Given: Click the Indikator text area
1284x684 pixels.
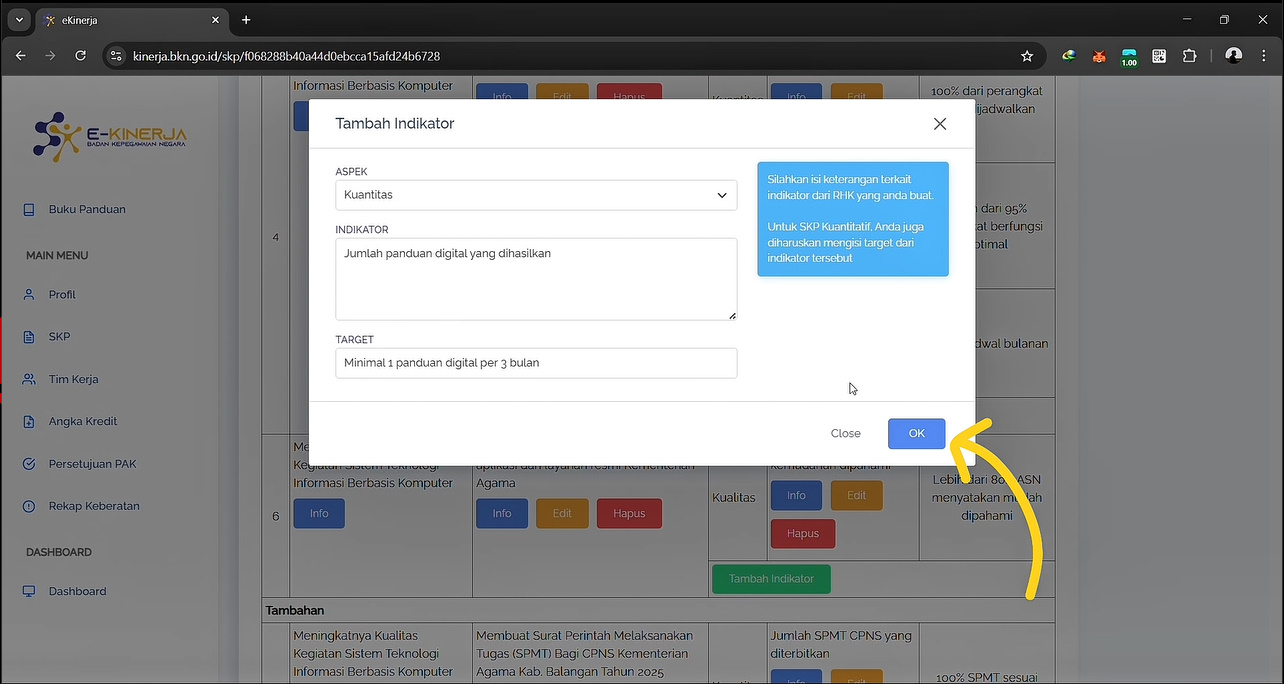Looking at the screenshot, I should coord(536,279).
